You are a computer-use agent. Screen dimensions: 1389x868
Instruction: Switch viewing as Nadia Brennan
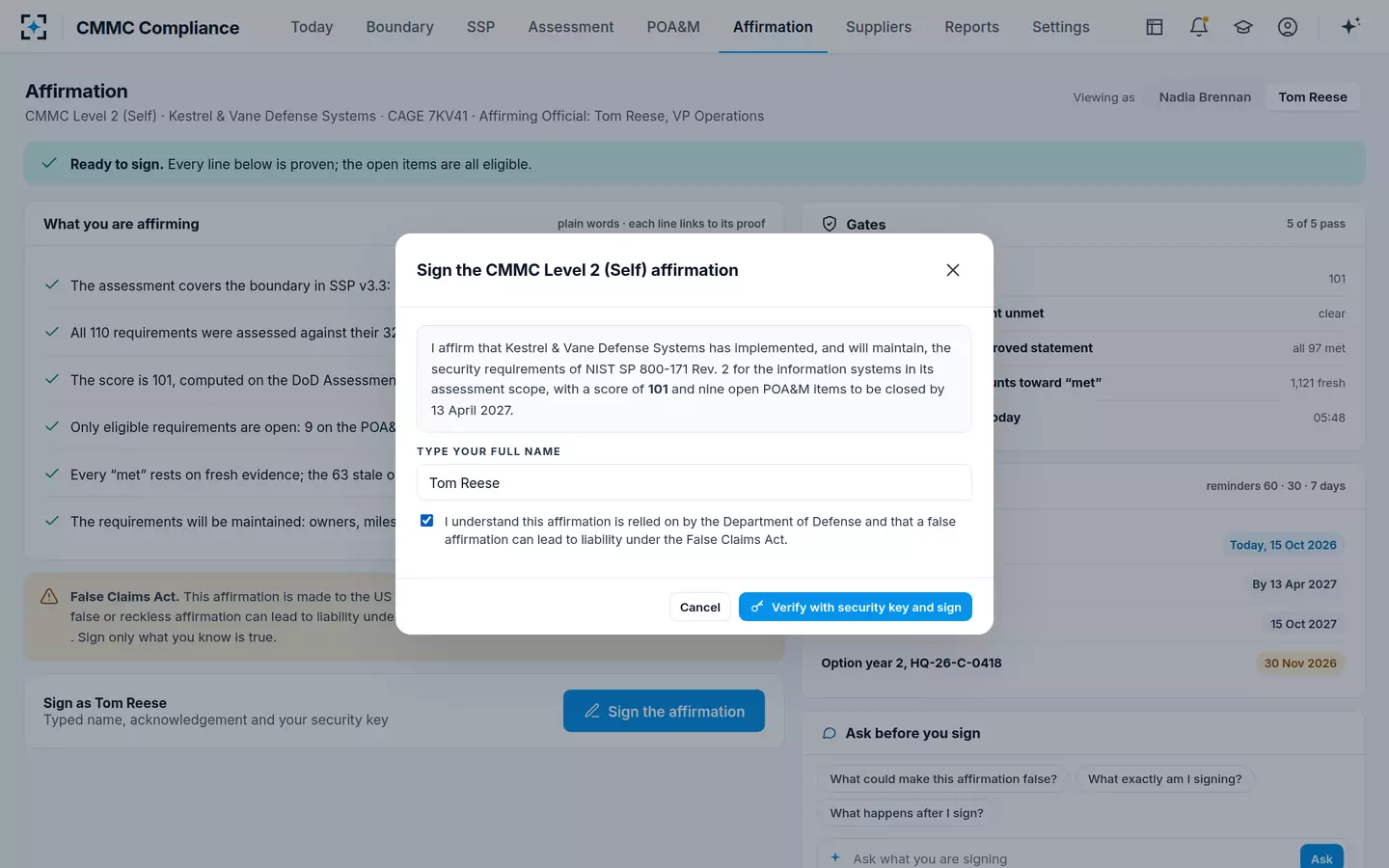[1205, 96]
